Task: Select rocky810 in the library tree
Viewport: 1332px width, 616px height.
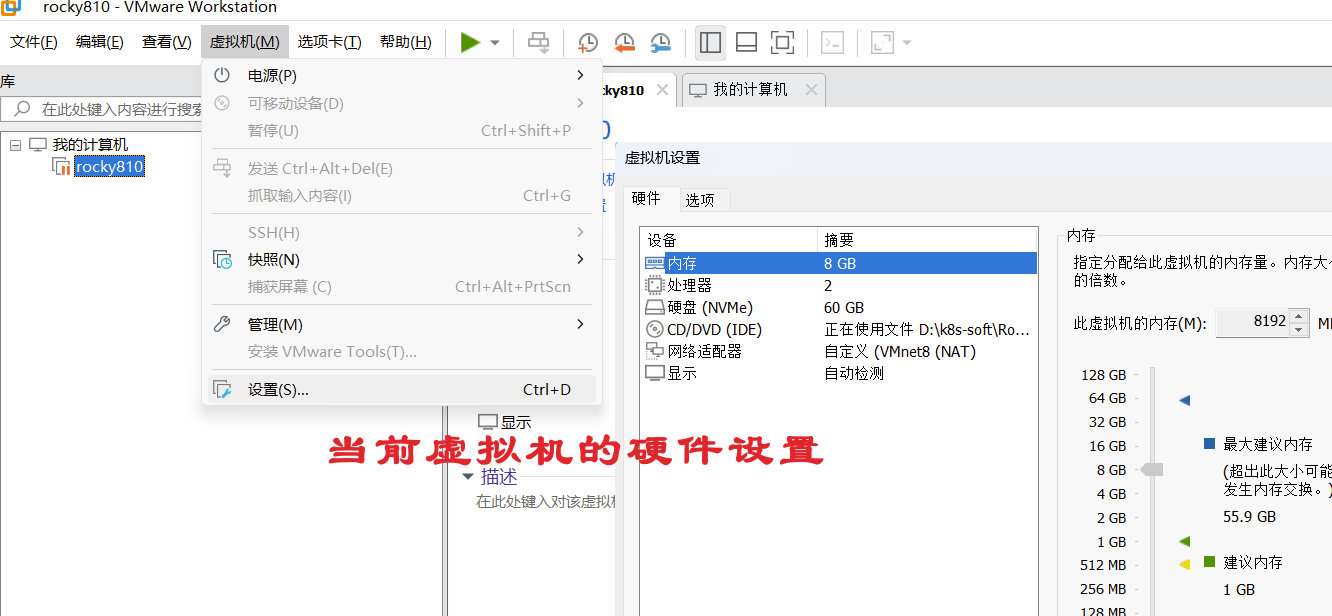Action: pyautogui.click(x=109, y=167)
